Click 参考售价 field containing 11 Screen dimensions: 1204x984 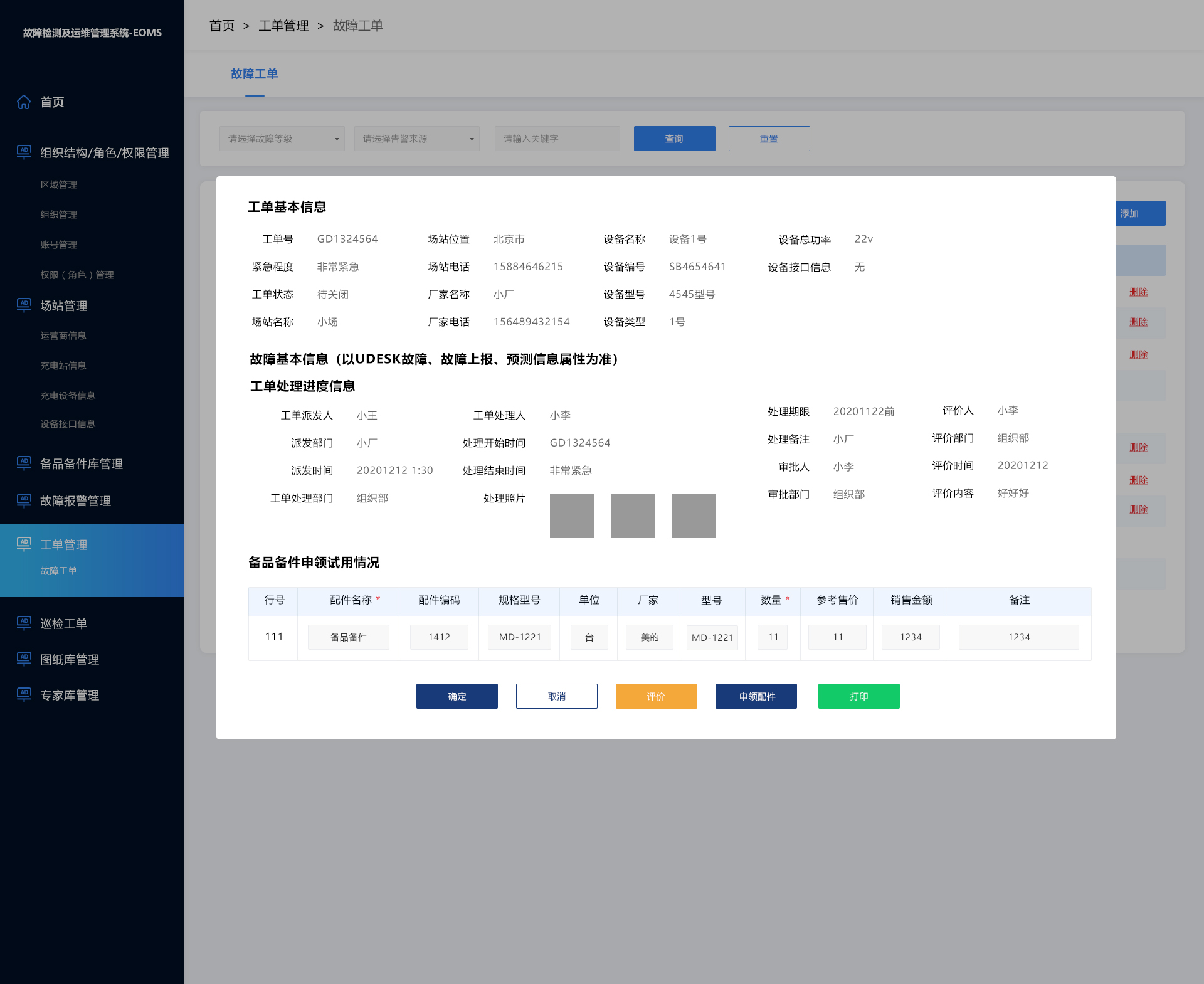pyautogui.click(x=838, y=637)
